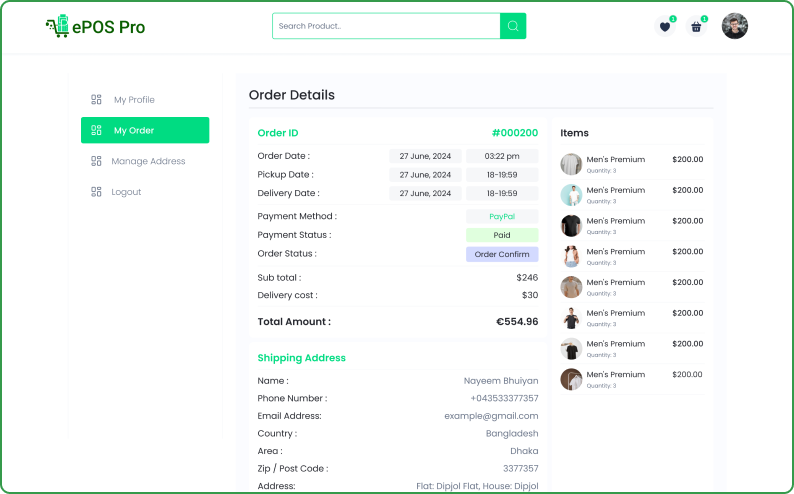Click the Paid payment status badge
Viewport: 794px width, 494px height.
pos(502,235)
